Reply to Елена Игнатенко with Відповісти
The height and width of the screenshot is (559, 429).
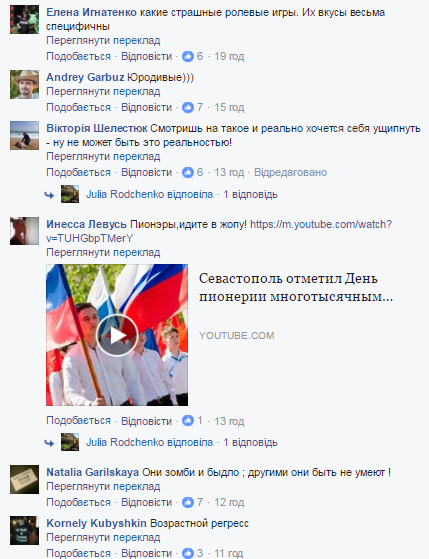tap(147, 56)
